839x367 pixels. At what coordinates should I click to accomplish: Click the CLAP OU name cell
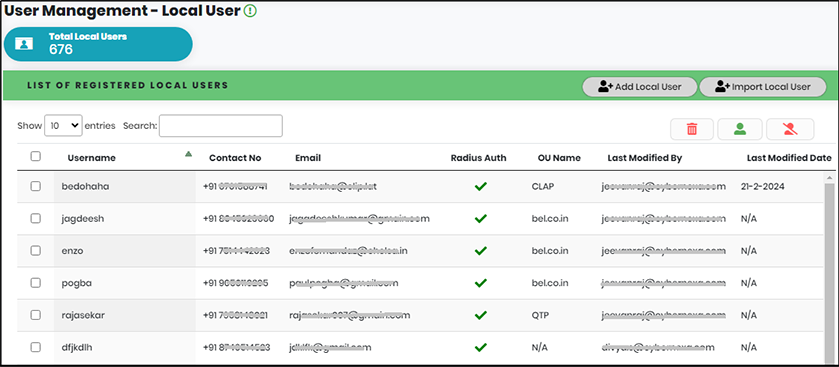click(x=543, y=186)
